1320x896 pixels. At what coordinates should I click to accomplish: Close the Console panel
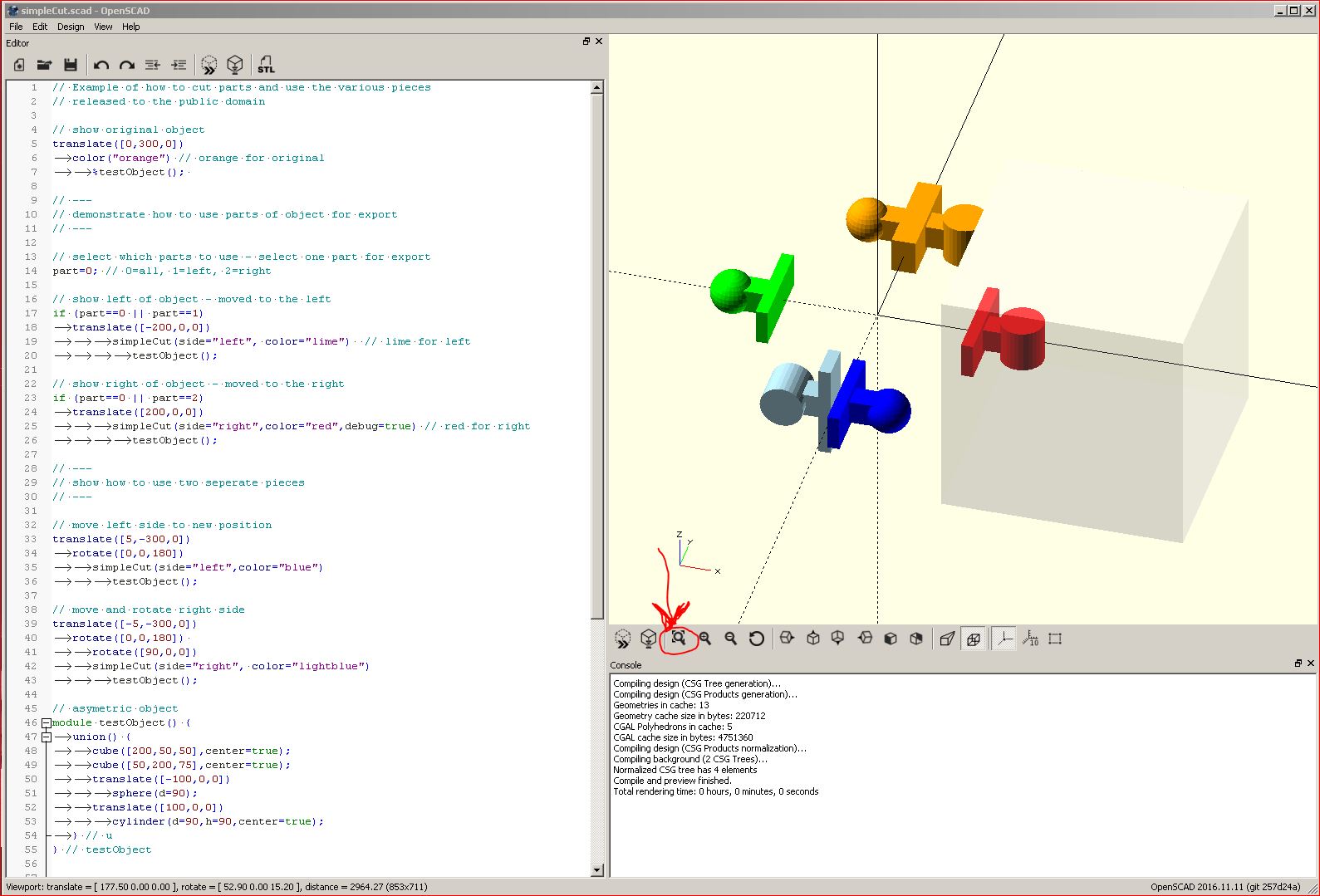(1311, 663)
